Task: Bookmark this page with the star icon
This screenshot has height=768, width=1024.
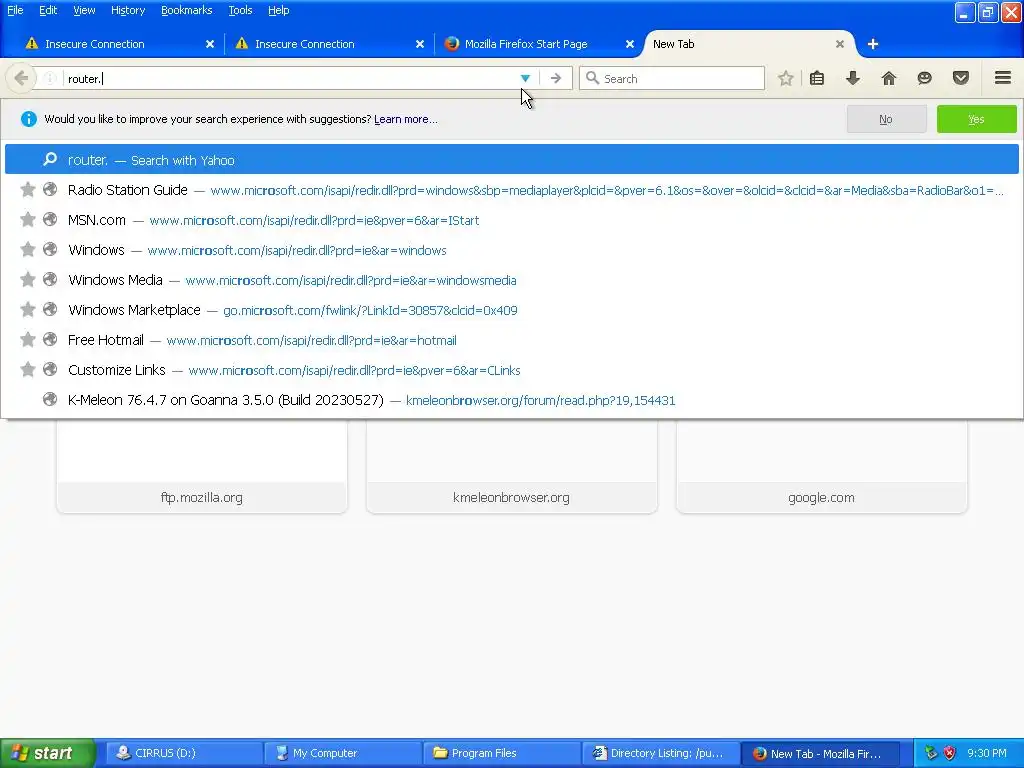Action: pos(786,78)
